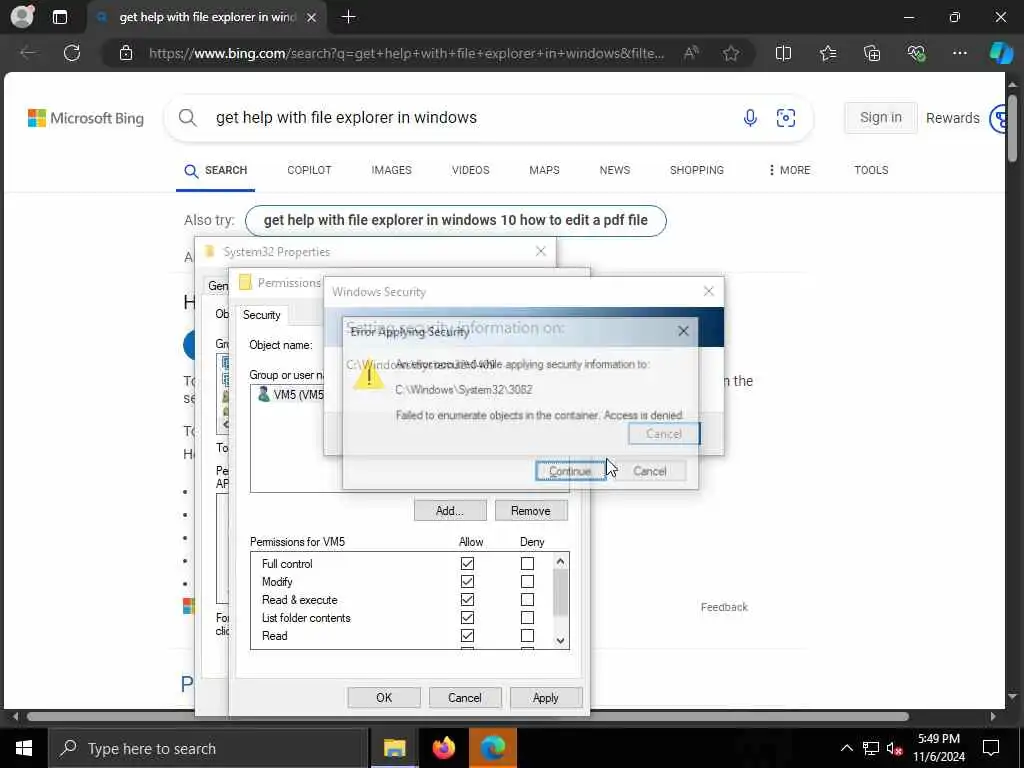The height and width of the screenshot is (768, 1024).
Task: Open the Copilot sidebar icon
Action: (1000, 53)
